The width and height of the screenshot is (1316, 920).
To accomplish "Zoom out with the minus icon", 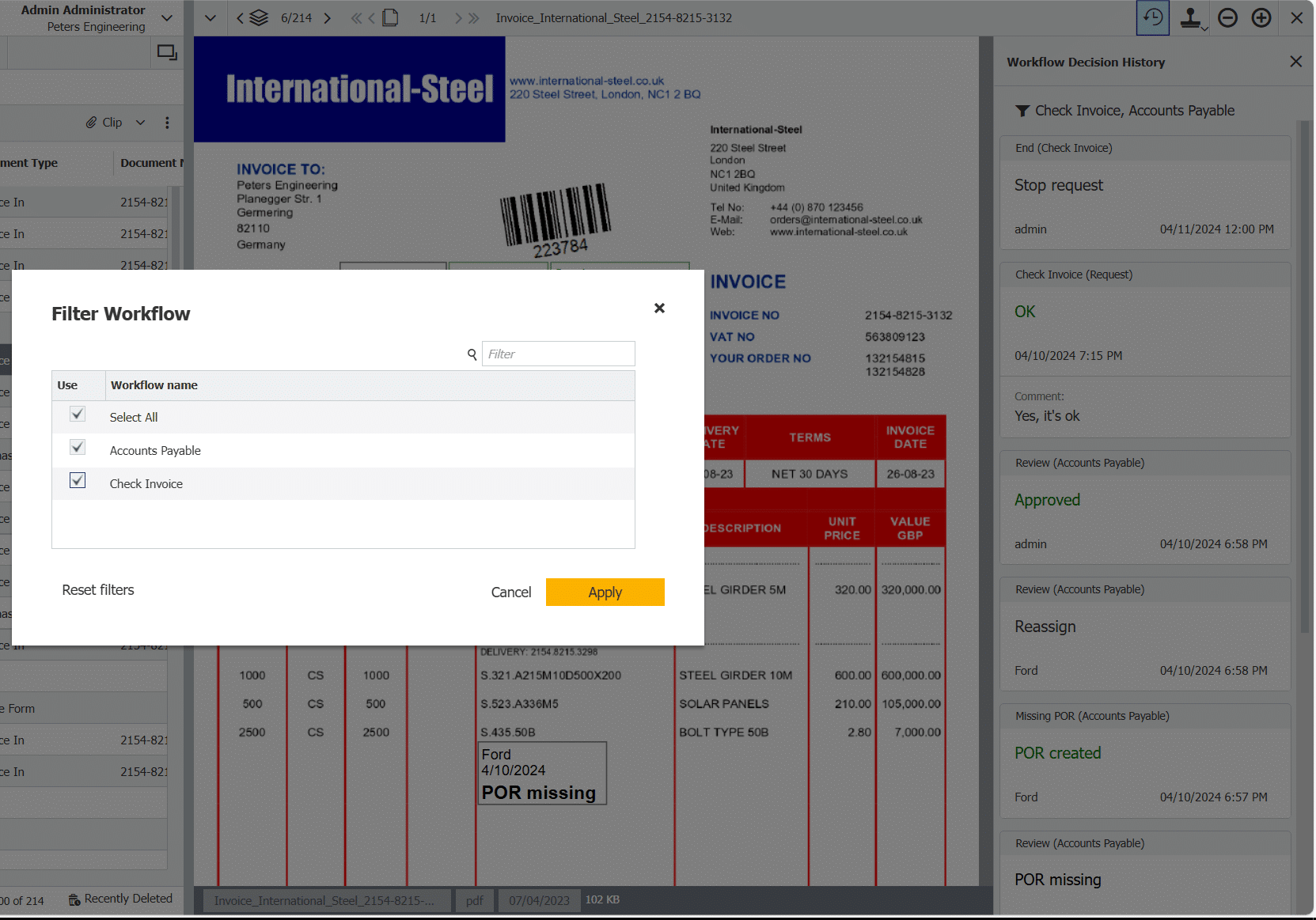I will pos(1227,17).
